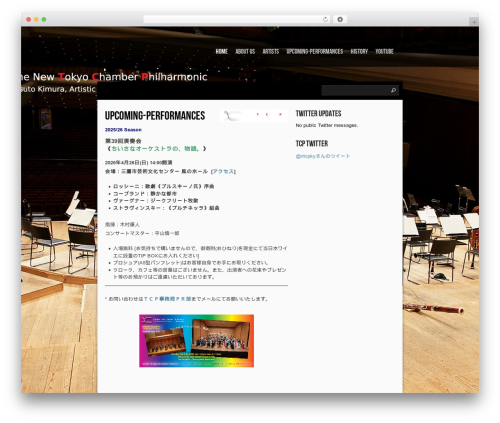
Task: Click the コンサートマスター line
Action: pos(142,233)
